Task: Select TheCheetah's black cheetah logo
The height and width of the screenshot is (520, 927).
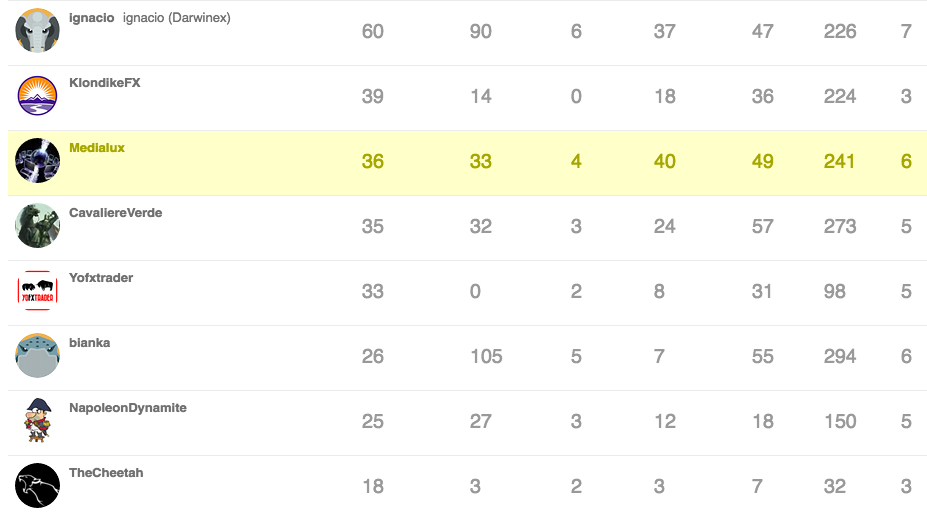Action: click(38, 486)
